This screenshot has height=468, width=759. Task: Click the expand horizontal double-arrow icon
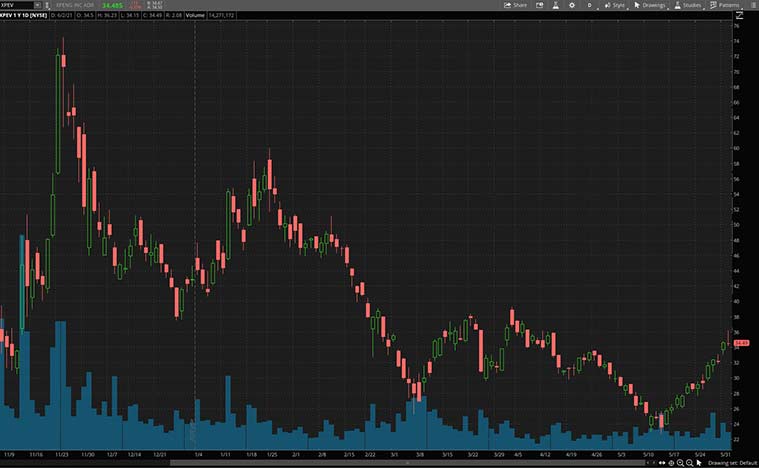[x=662, y=463]
